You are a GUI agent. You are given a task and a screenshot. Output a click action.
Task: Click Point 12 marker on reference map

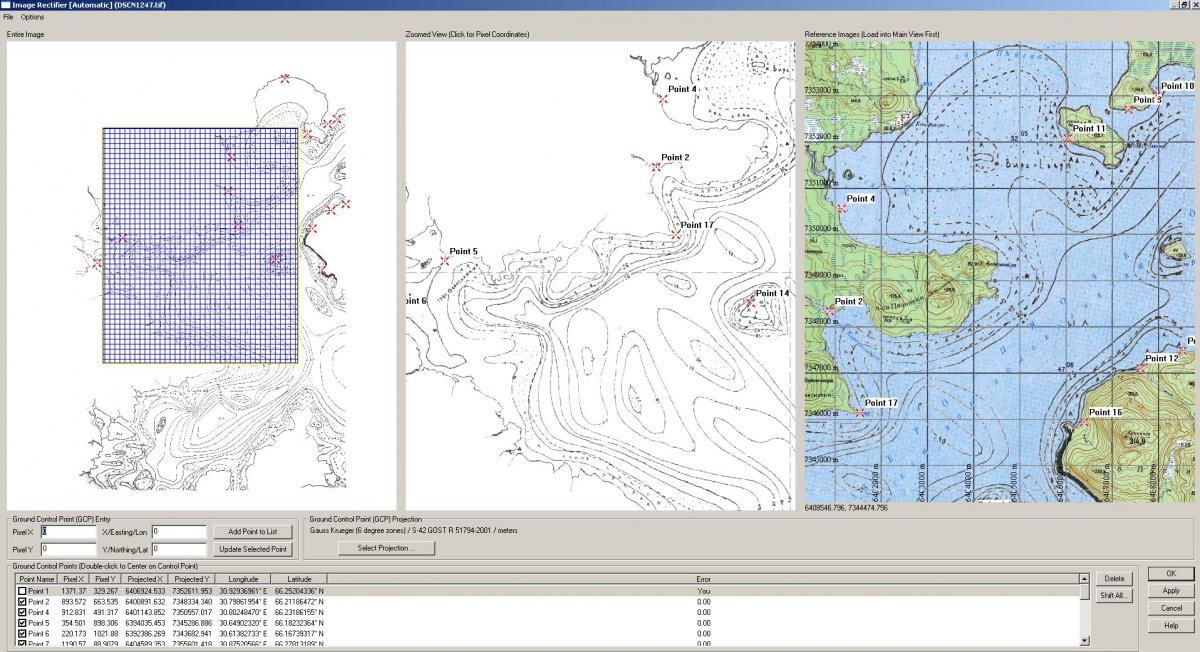tap(1140, 368)
